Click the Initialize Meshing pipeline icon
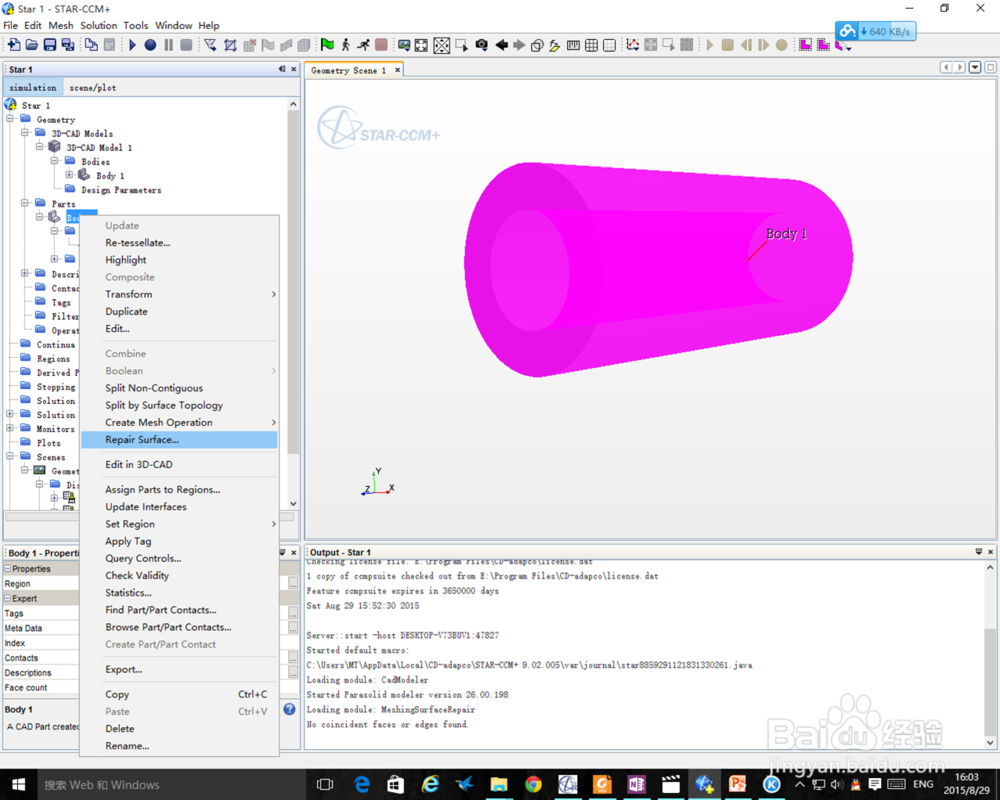 pyautogui.click(x=210, y=45)
